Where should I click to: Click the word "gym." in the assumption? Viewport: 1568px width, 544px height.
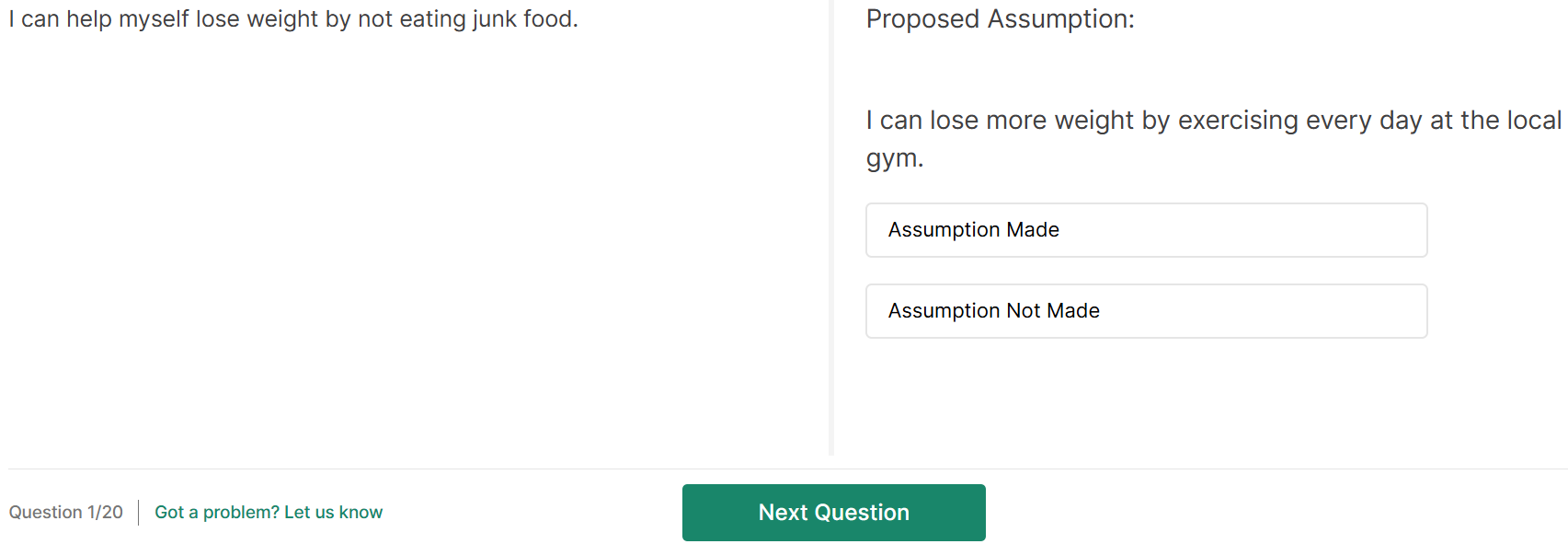coord(894,158)
